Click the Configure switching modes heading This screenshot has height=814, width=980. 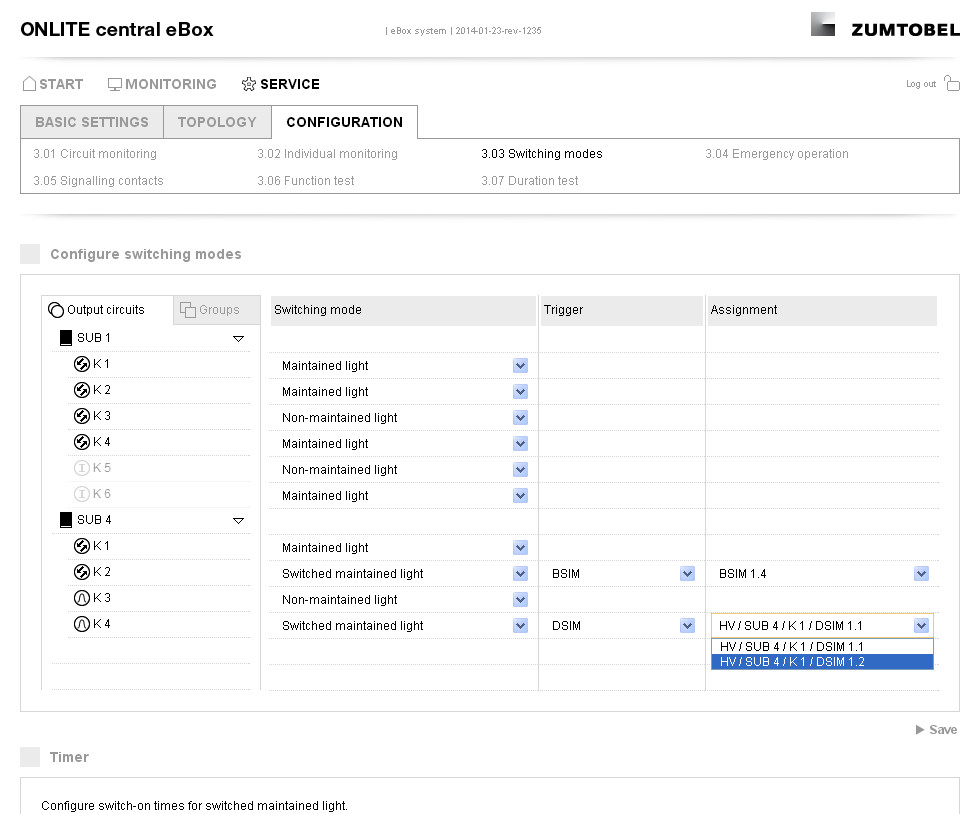coord(146,254)
